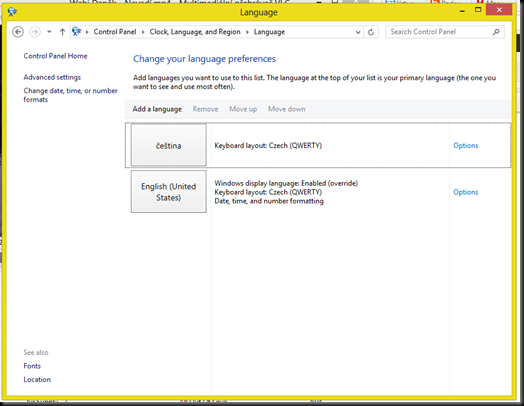Click 'Date, time, and number formatting' text
The width and height of the screenshot is (524, 406).
point(269,201)
